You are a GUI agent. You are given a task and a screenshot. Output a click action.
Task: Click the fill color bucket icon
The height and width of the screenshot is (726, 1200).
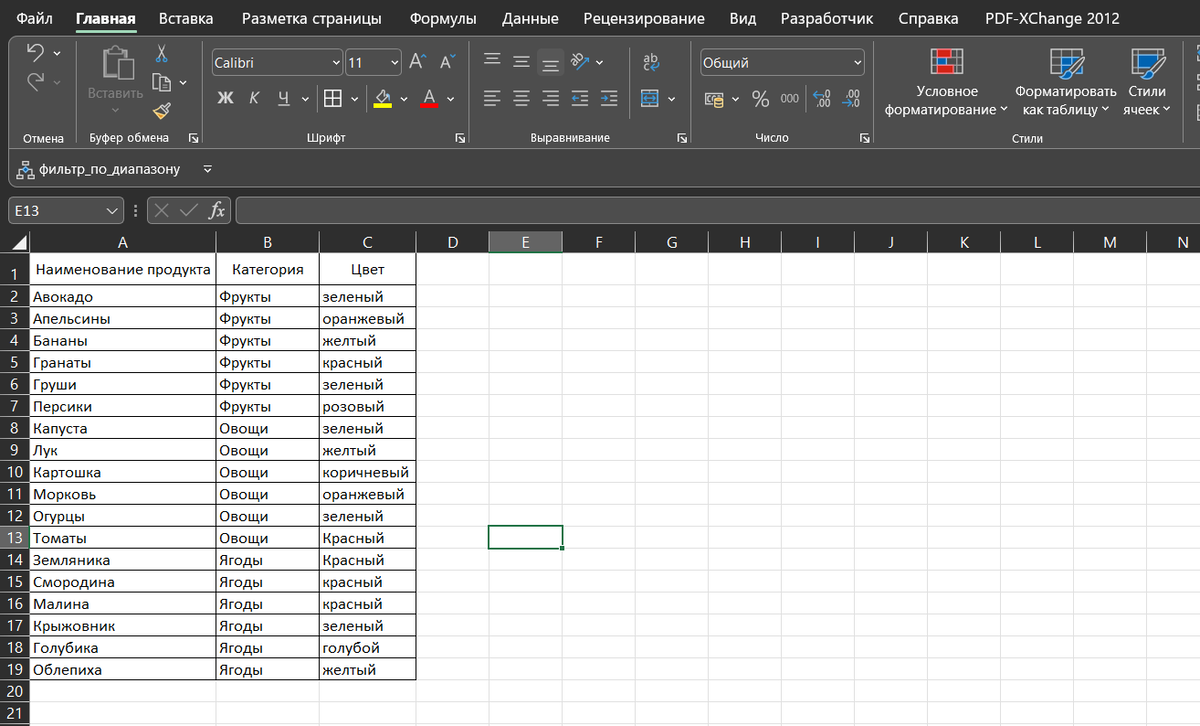[382, 98]
